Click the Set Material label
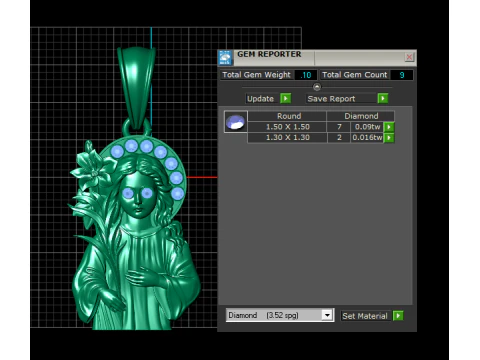 (365, 316)
